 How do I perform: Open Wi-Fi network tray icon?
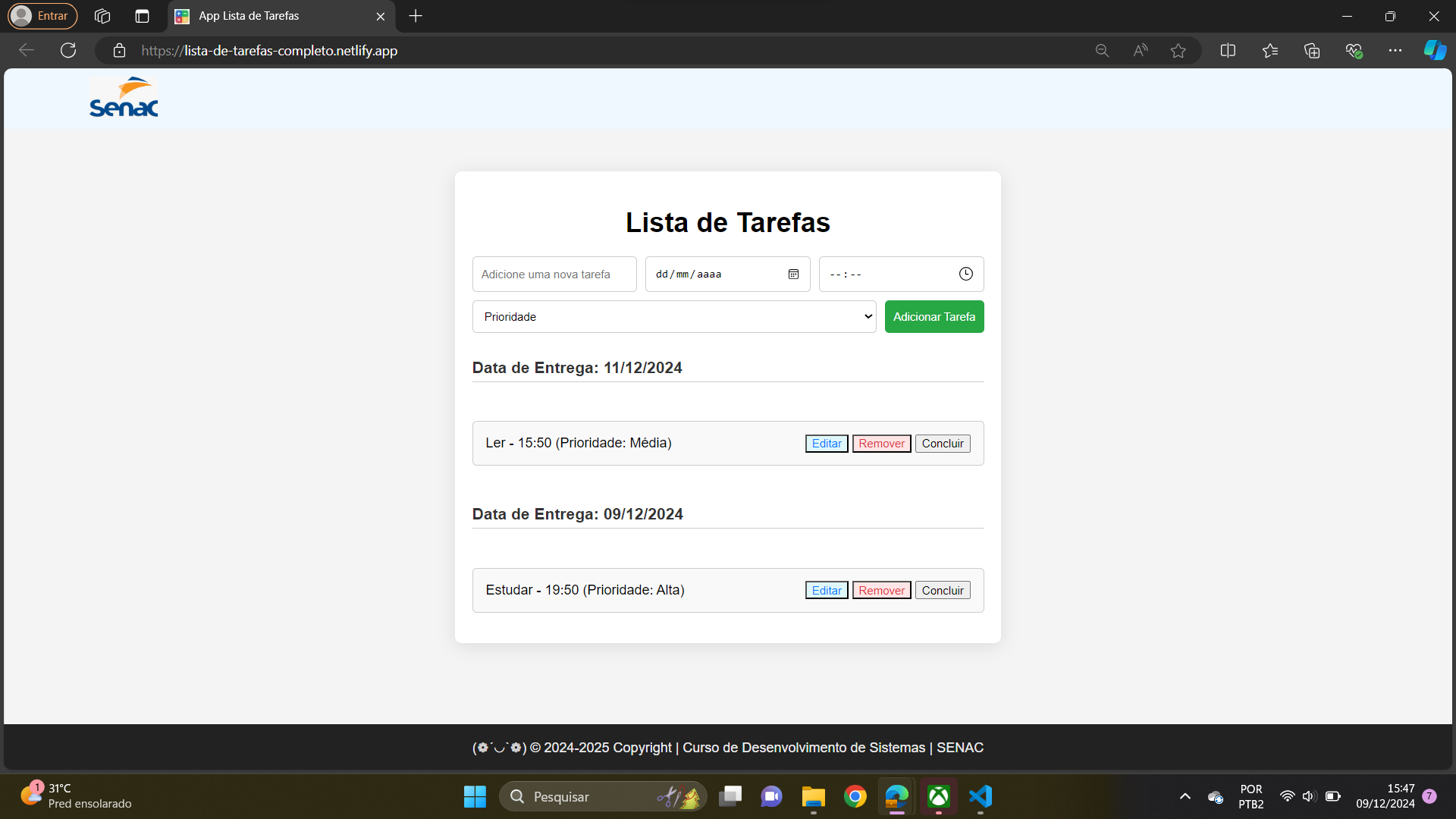click(x=1287, y=796)
